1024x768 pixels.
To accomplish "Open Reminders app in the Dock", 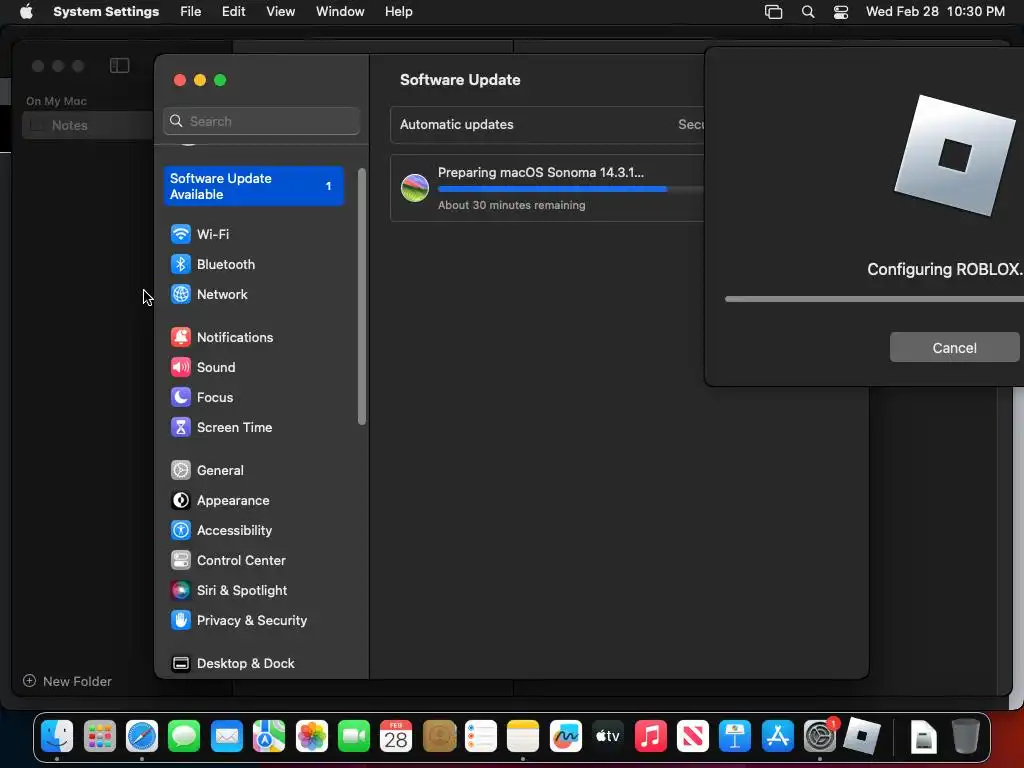I will pyautogui.click(x=481, y=737).
